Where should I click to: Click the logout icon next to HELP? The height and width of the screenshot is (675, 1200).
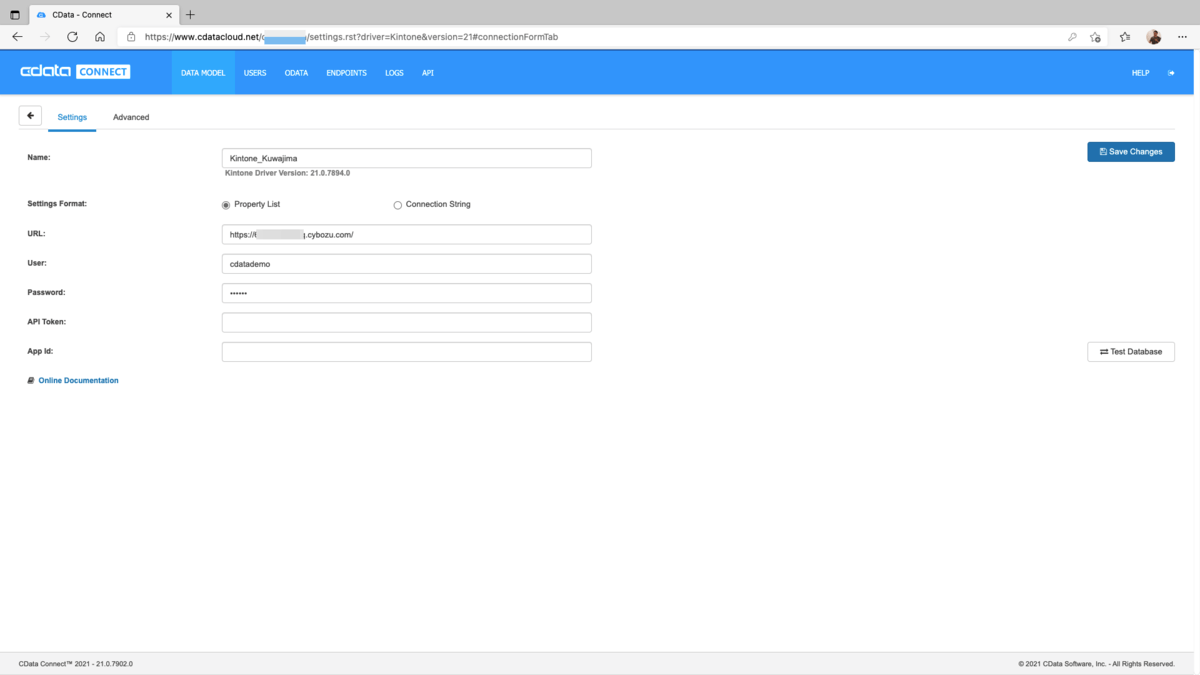pyautogui.click(x=1171, y=73)
